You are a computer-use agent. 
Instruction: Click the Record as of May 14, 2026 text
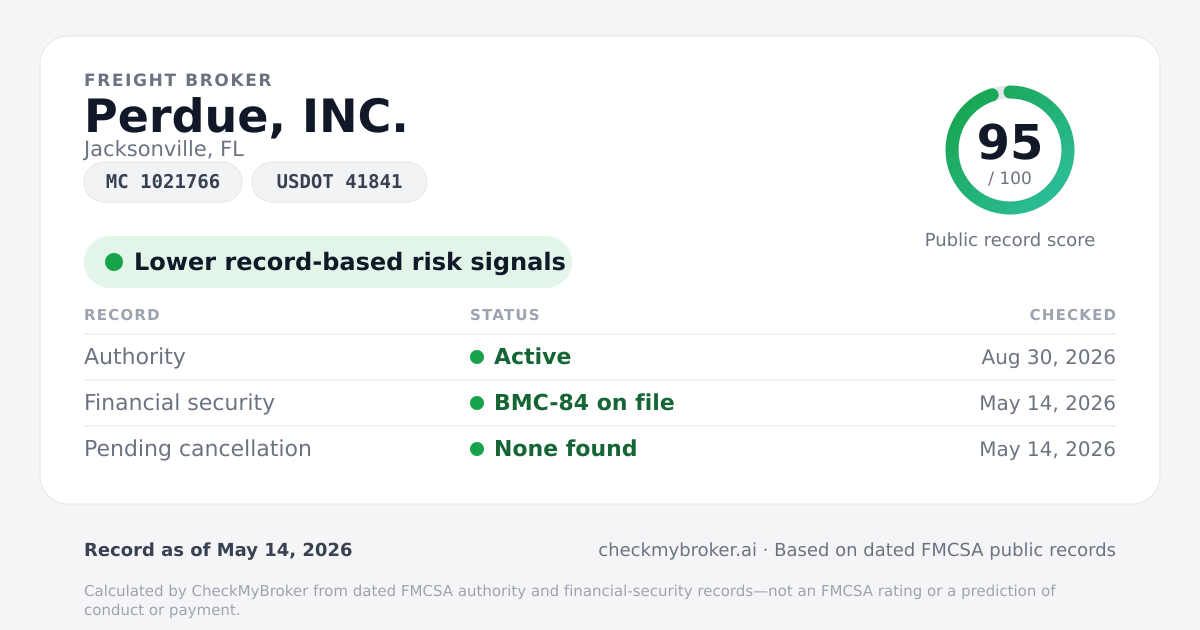tap(218, 550)
